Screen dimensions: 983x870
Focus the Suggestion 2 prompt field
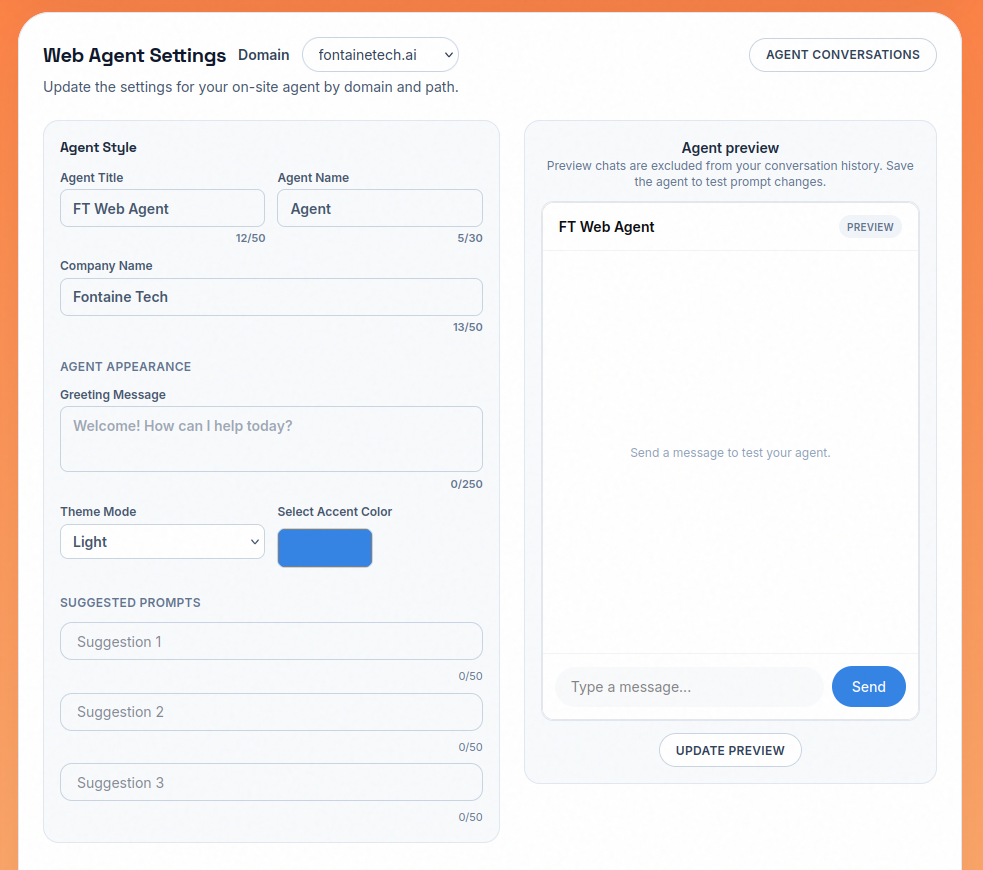click(271, 712)
